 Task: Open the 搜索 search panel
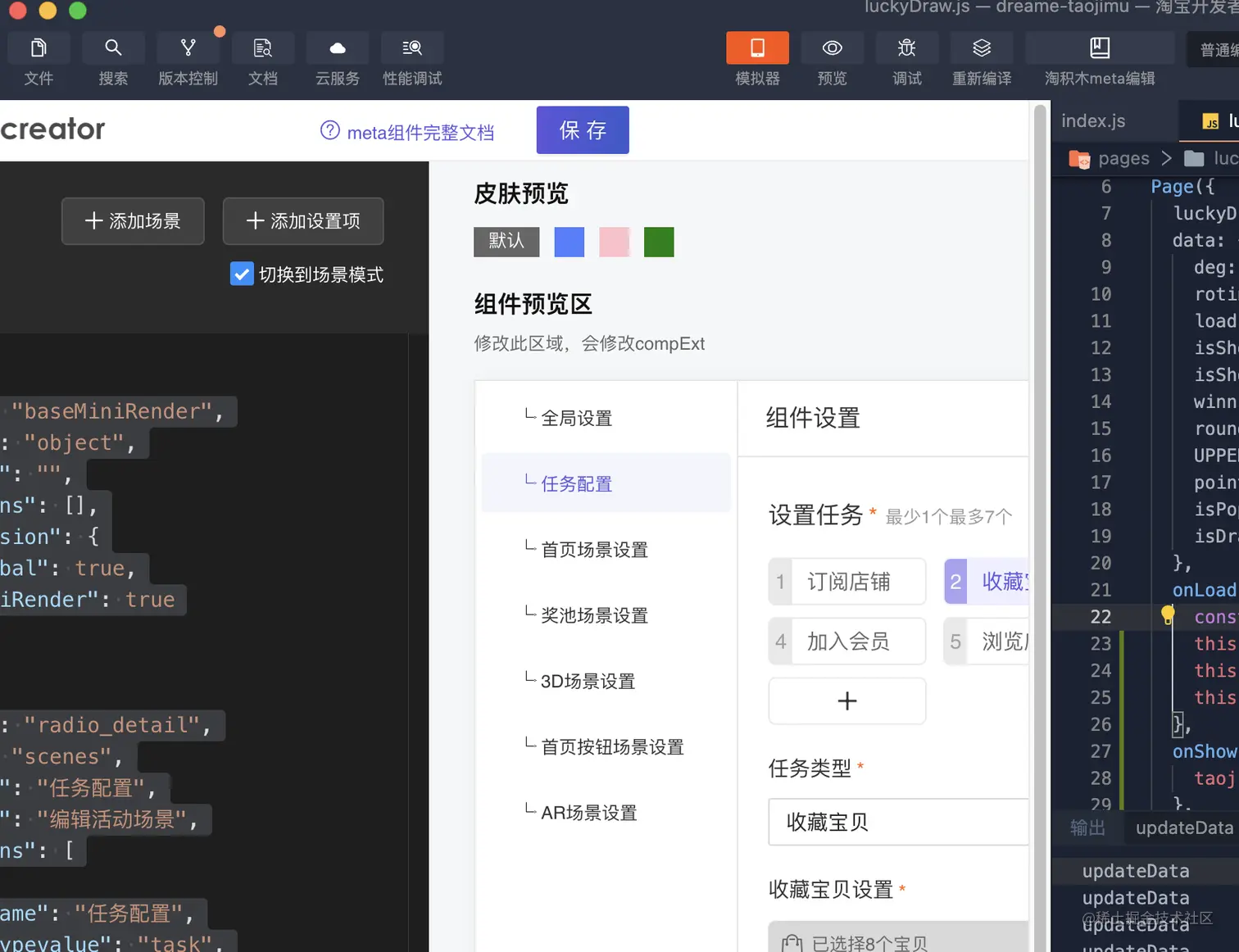pyautogui.click(x=113, y=59)
